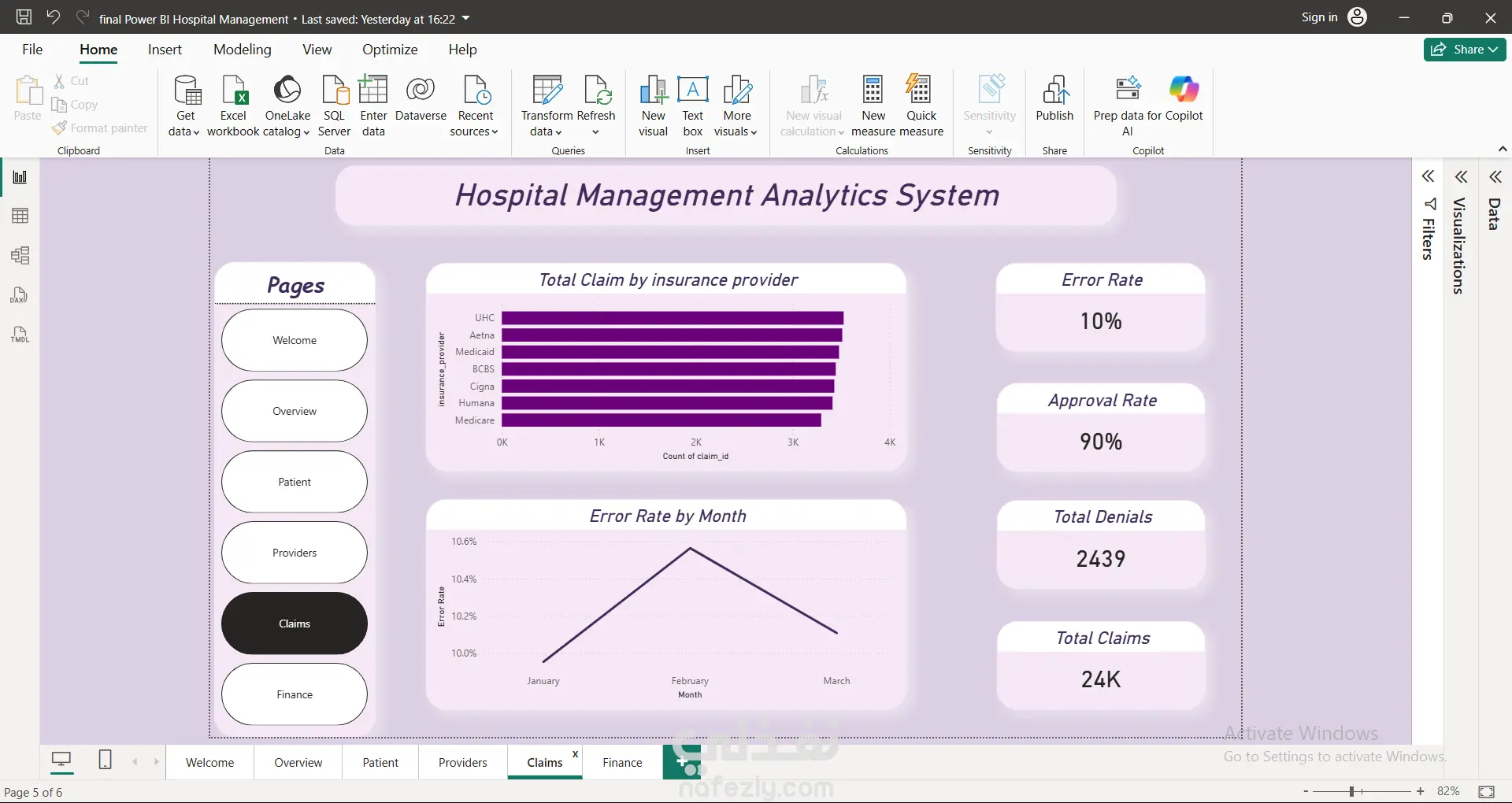Adjust the zoom slider handle
Viewport: 1512px width, 803px height.
point(1351,791)
